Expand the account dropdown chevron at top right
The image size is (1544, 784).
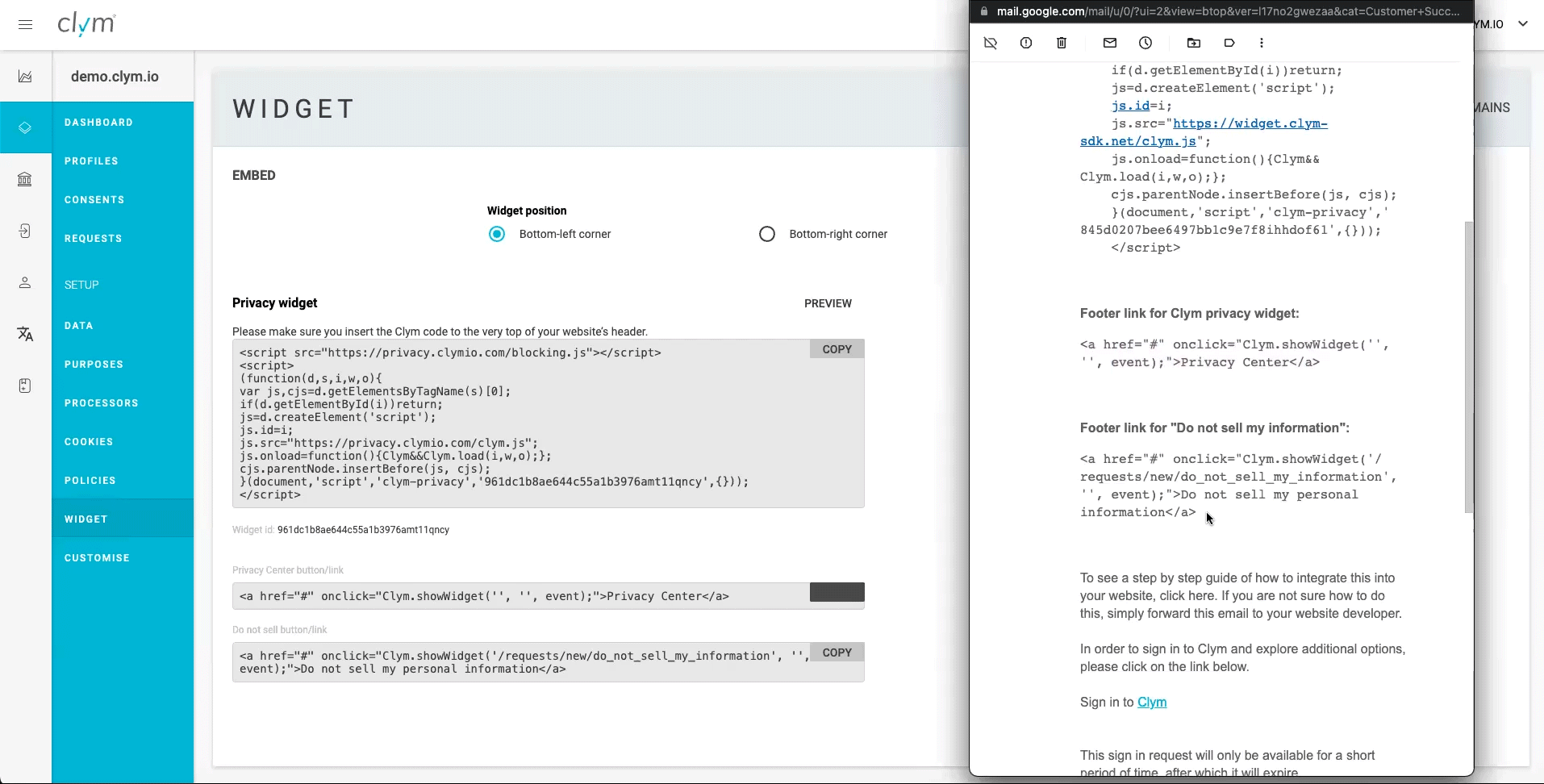(1523, 23)
